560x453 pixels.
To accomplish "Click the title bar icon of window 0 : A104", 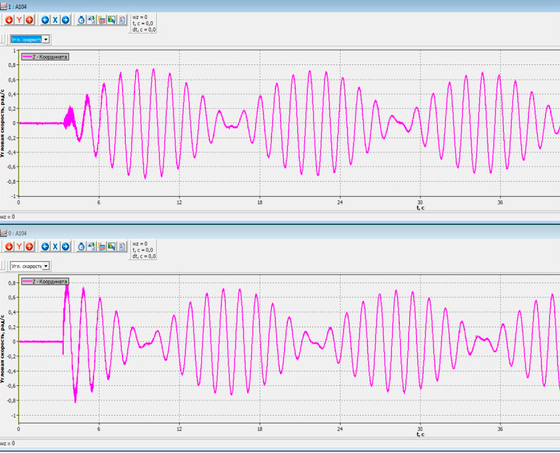I will pos(3,233).
